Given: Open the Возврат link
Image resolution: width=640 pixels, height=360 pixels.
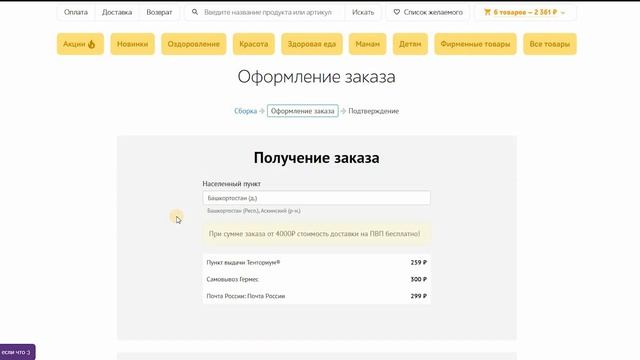Looking at the screenshot, I should tap(159, 12).
